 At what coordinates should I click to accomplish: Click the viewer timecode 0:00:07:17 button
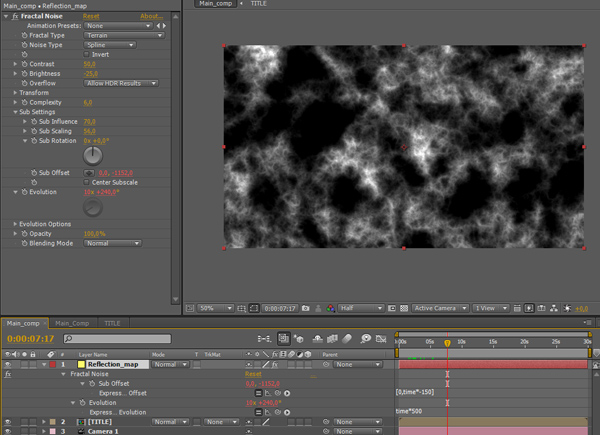(x=280, y=308)
